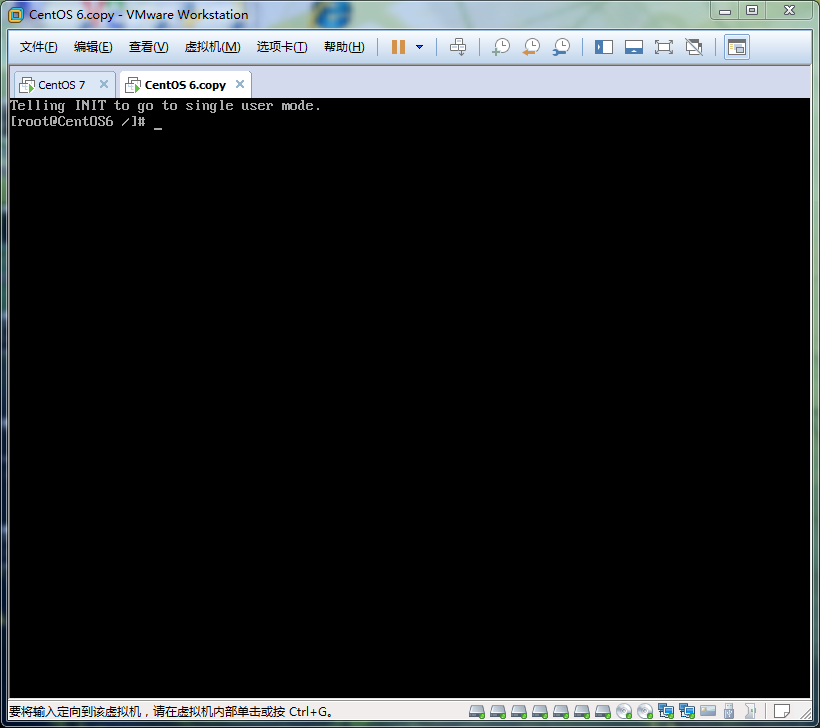This screenshot has width=820, height=728.
Task: Enter full screen mode
Action: click(x=664, y=47)
